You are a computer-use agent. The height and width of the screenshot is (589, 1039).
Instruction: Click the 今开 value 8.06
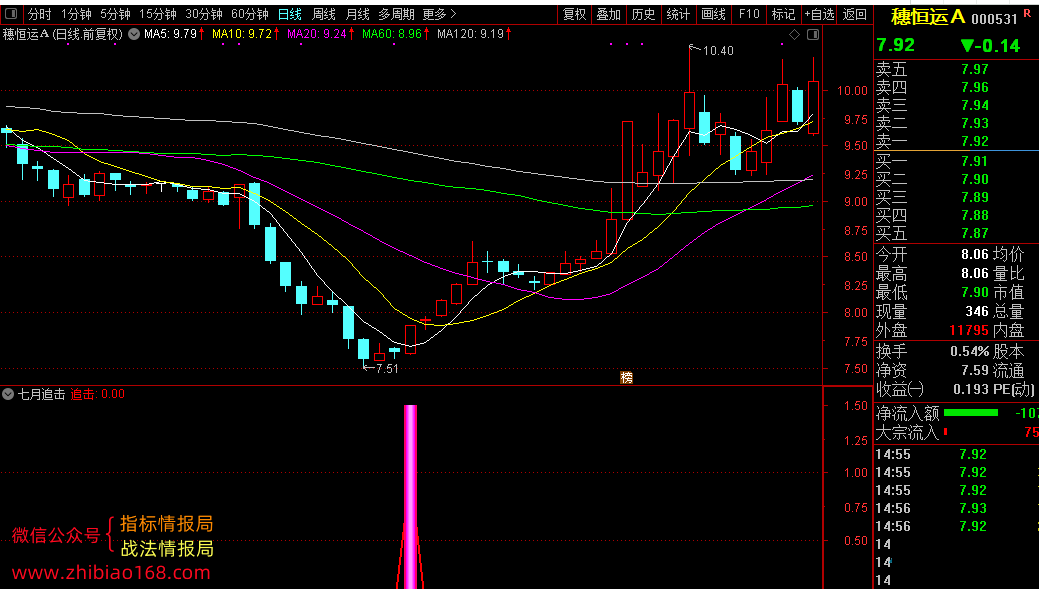[x=975, y=254]
